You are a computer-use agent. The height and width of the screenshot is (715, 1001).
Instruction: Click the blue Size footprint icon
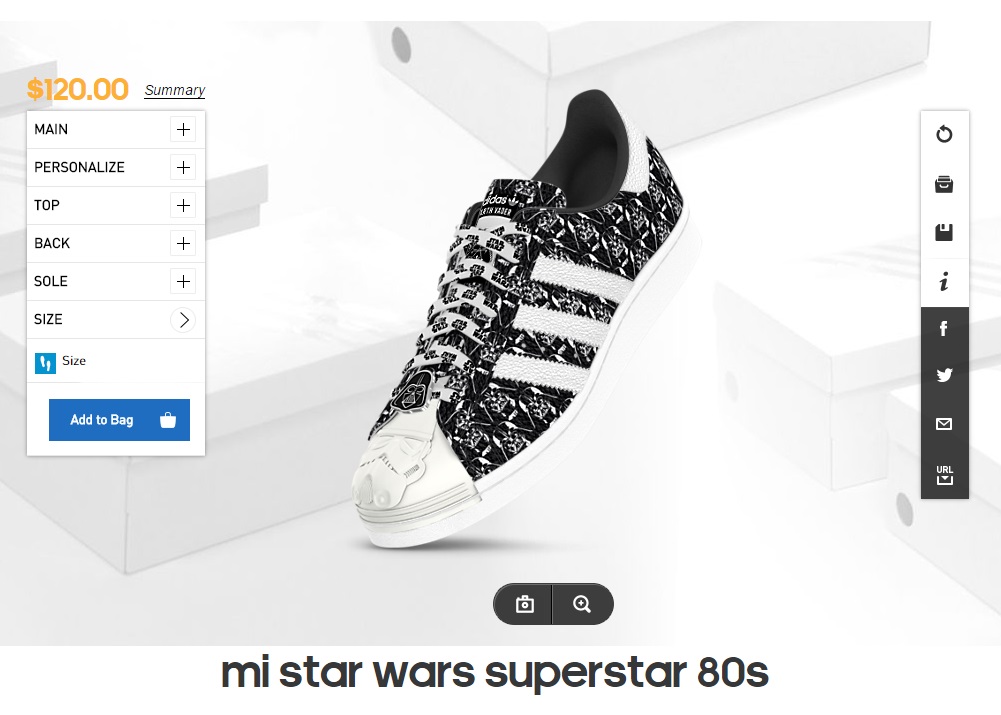(45, 362)
